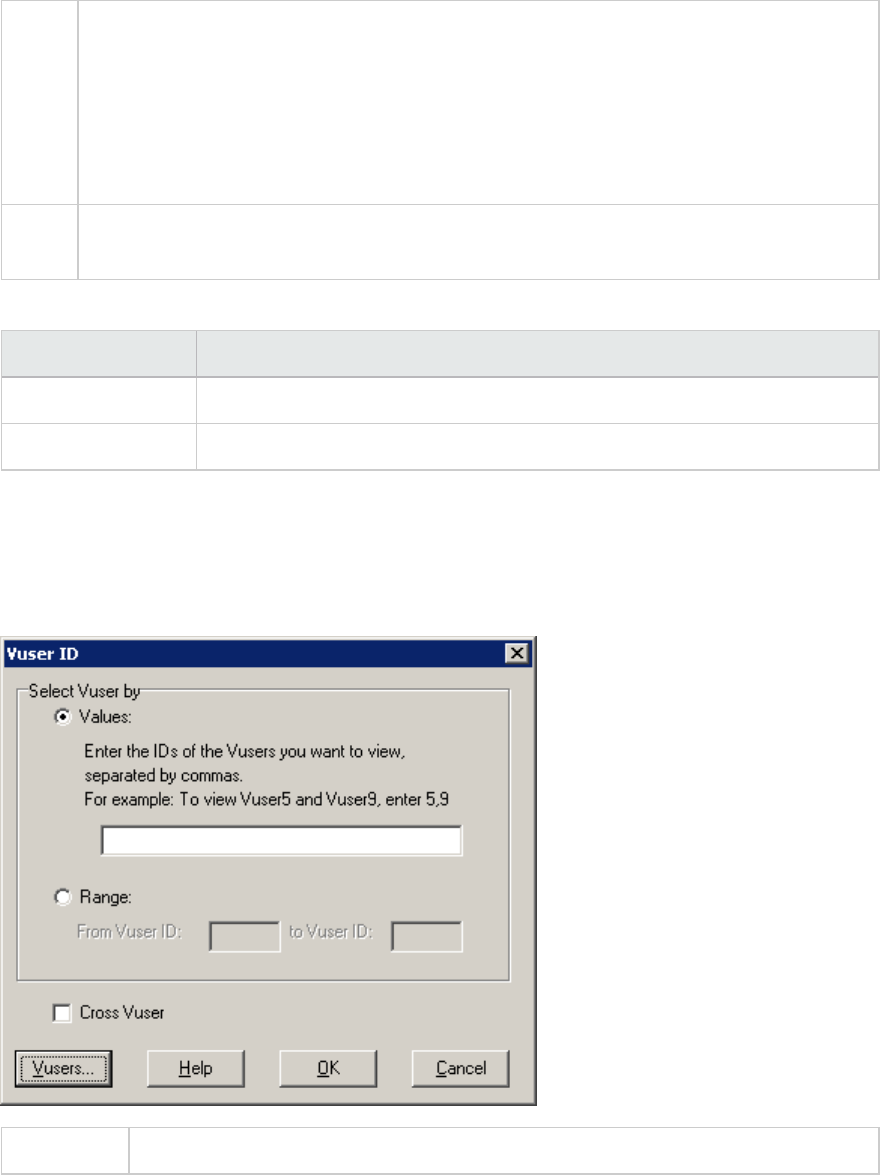This screenshot has width=880, height=1175.
Task: Click the 'Range:' label text
Action: (x=106, y=897)
